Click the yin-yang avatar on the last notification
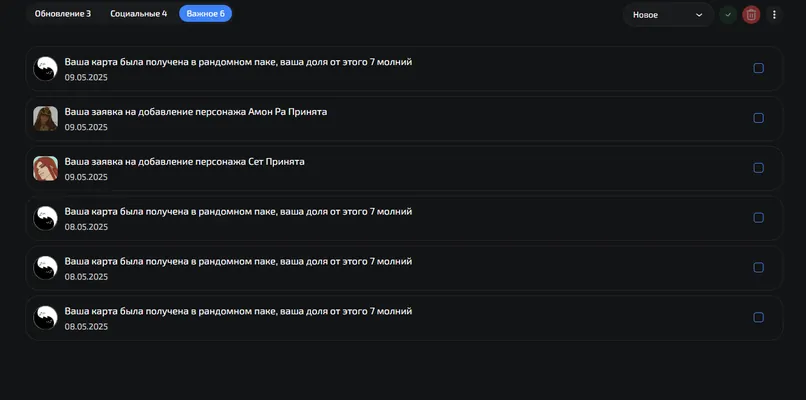806x400 pixels. click(x=45, y=318)
